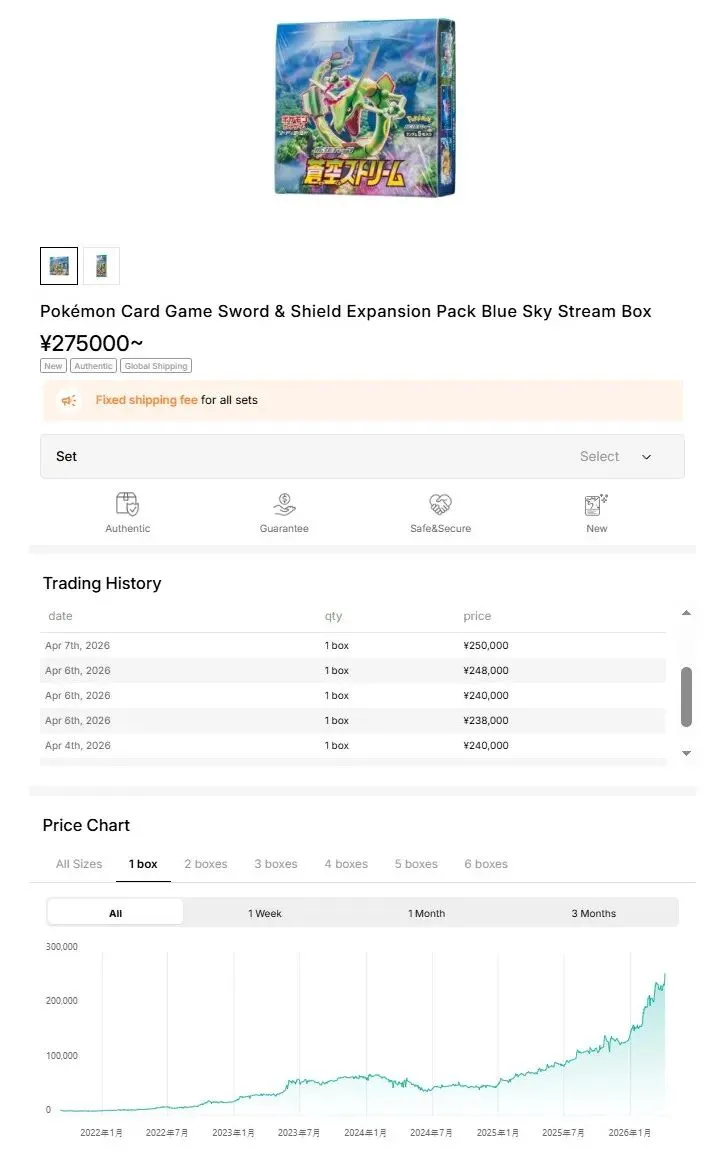Open the All Sizes price chart tab
Viewport: 707px width, 1160px height.
79,864
